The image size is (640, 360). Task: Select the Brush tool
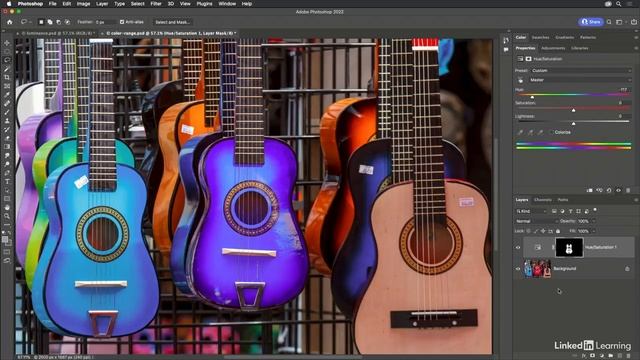click(x=7, y=112)
